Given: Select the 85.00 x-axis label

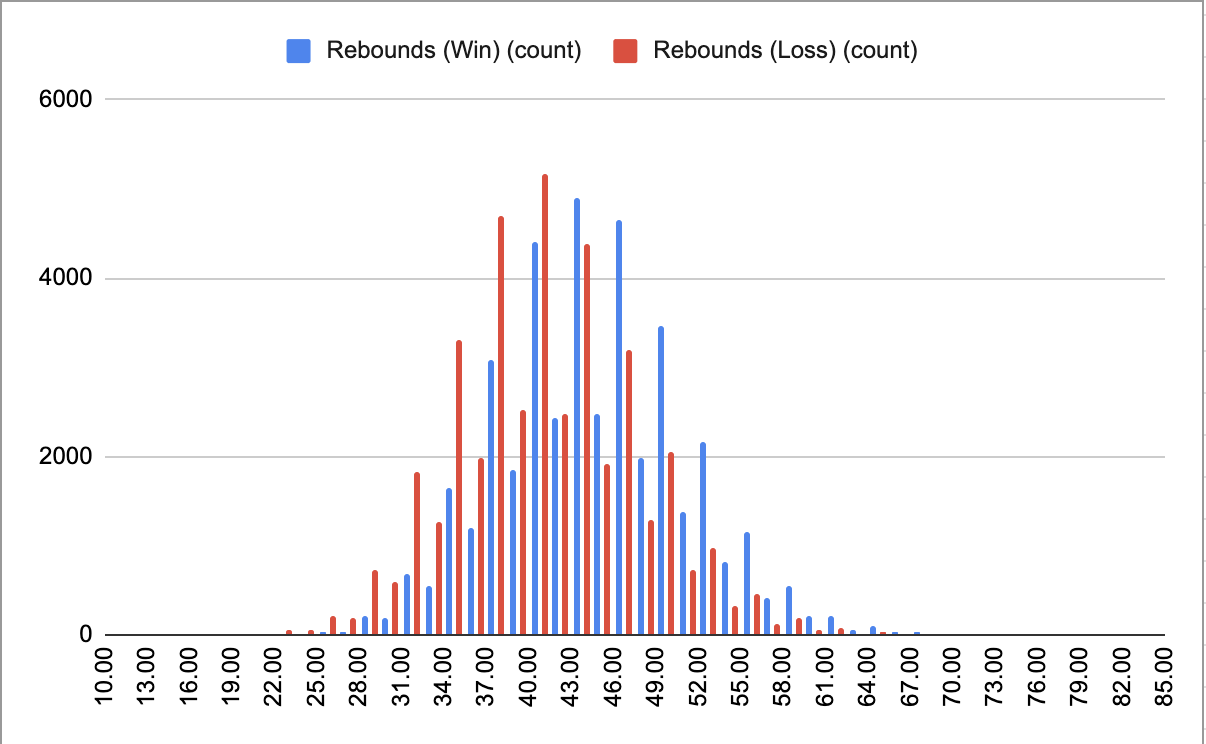Looking at the screenshot, I should coord(1164,676).
